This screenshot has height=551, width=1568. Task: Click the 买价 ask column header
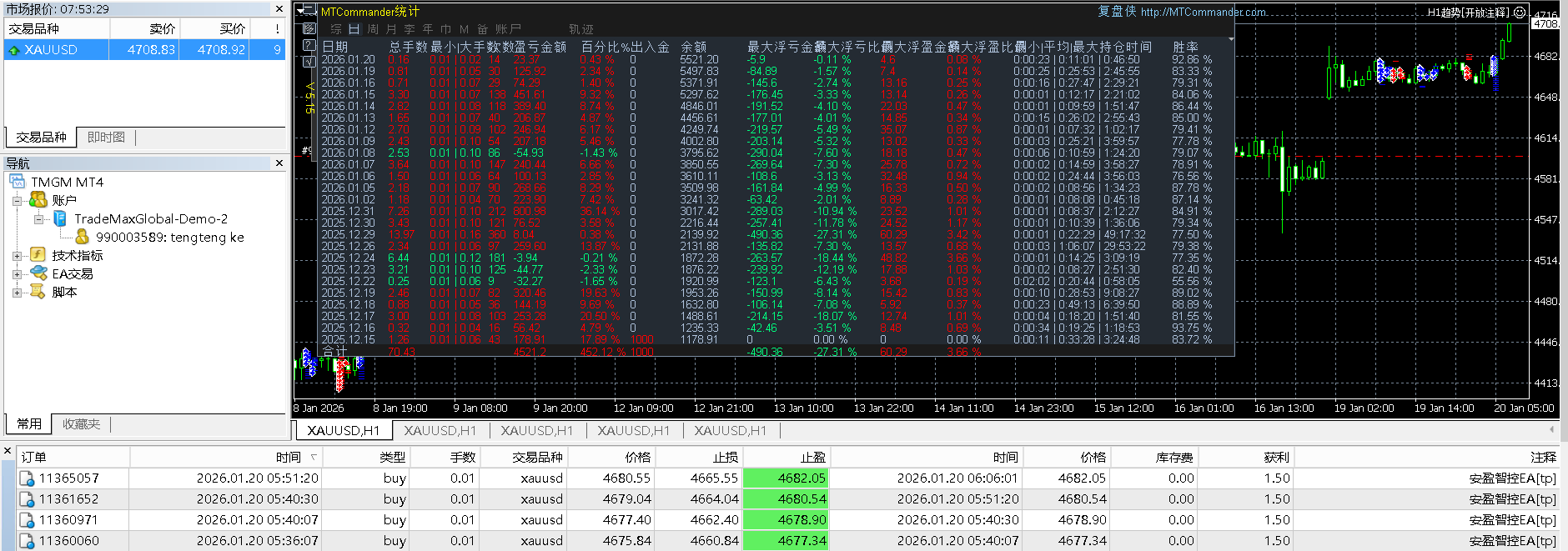tap(215, 28)
